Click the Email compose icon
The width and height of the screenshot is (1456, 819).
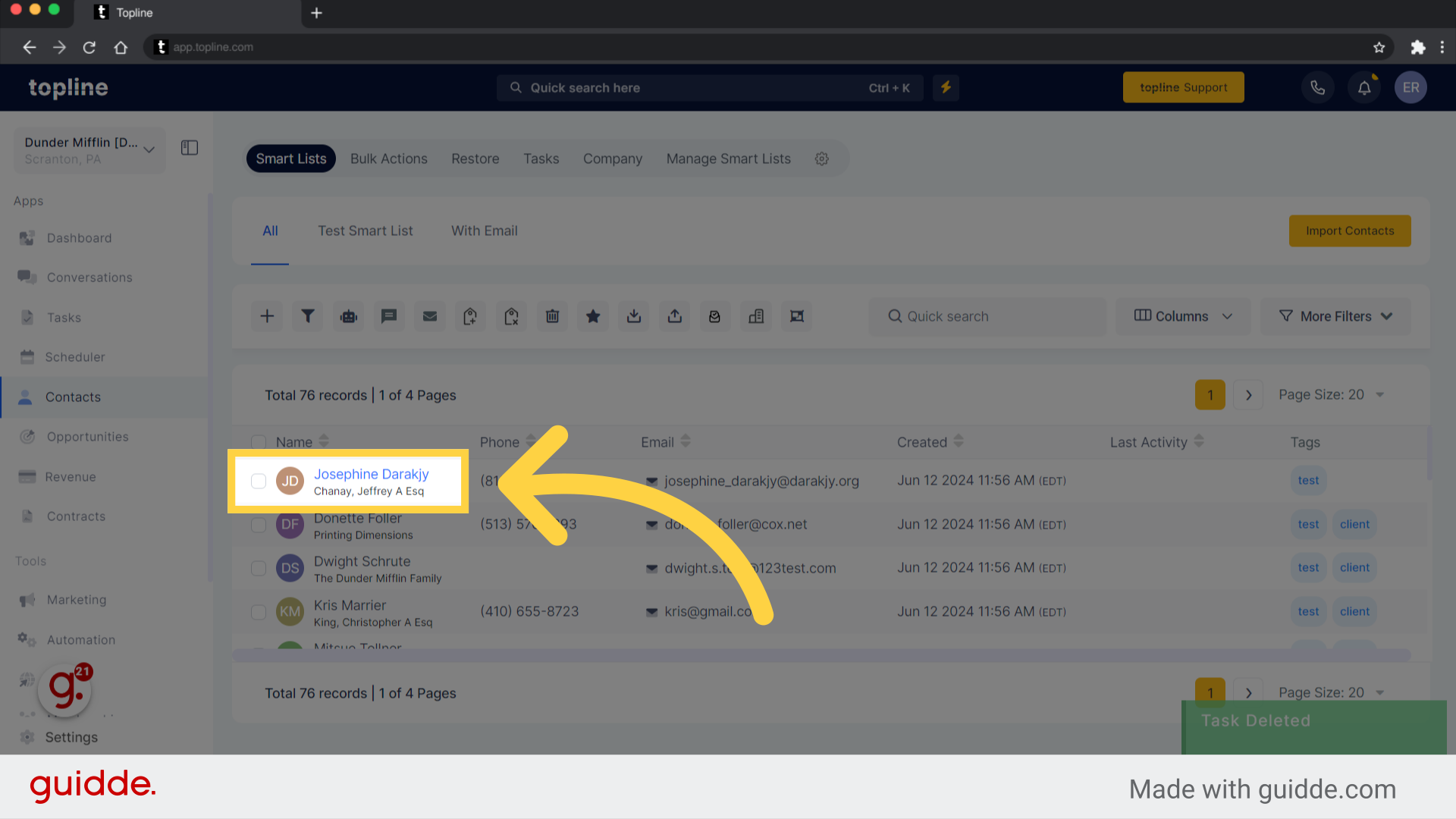(430, 317)
